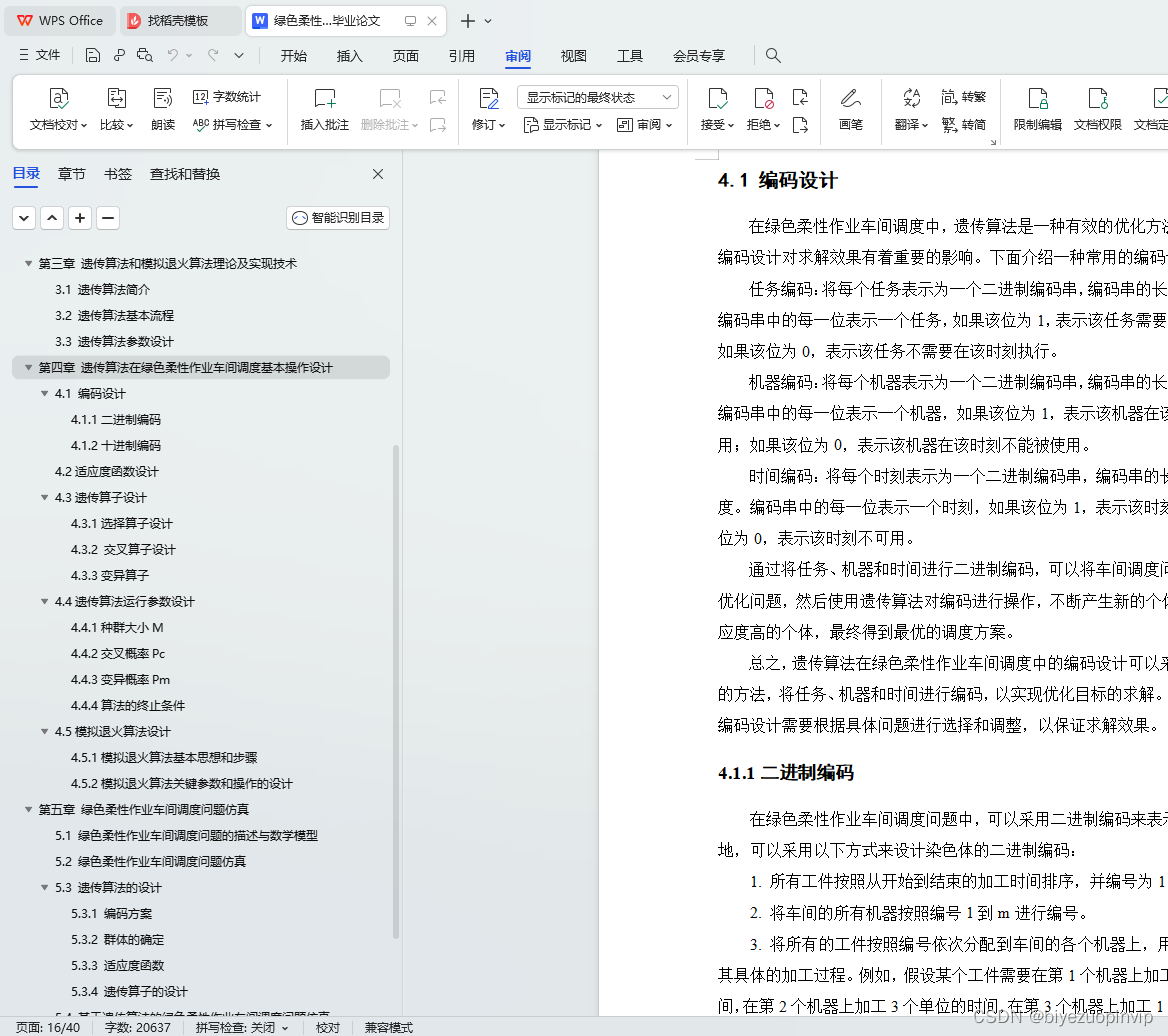Viewport: 1168px width, 1036px height.
Task: Toggle 拼写检查: 关闭 in status bar
Action: 242,1027
